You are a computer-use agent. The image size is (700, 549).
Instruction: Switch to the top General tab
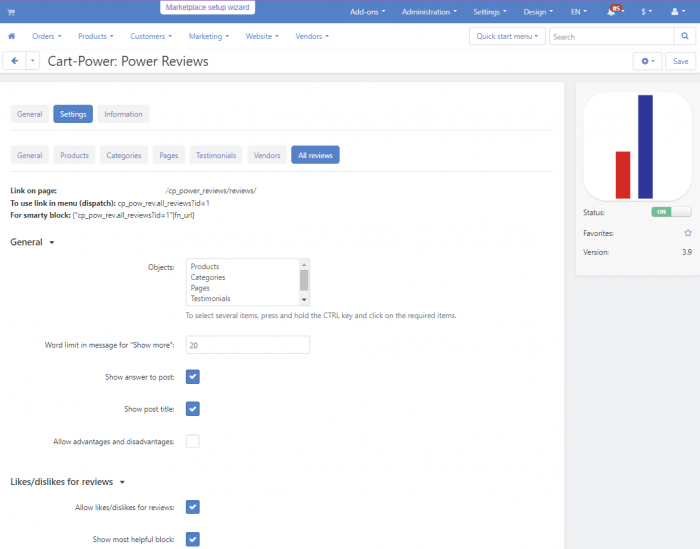(29, 114)
